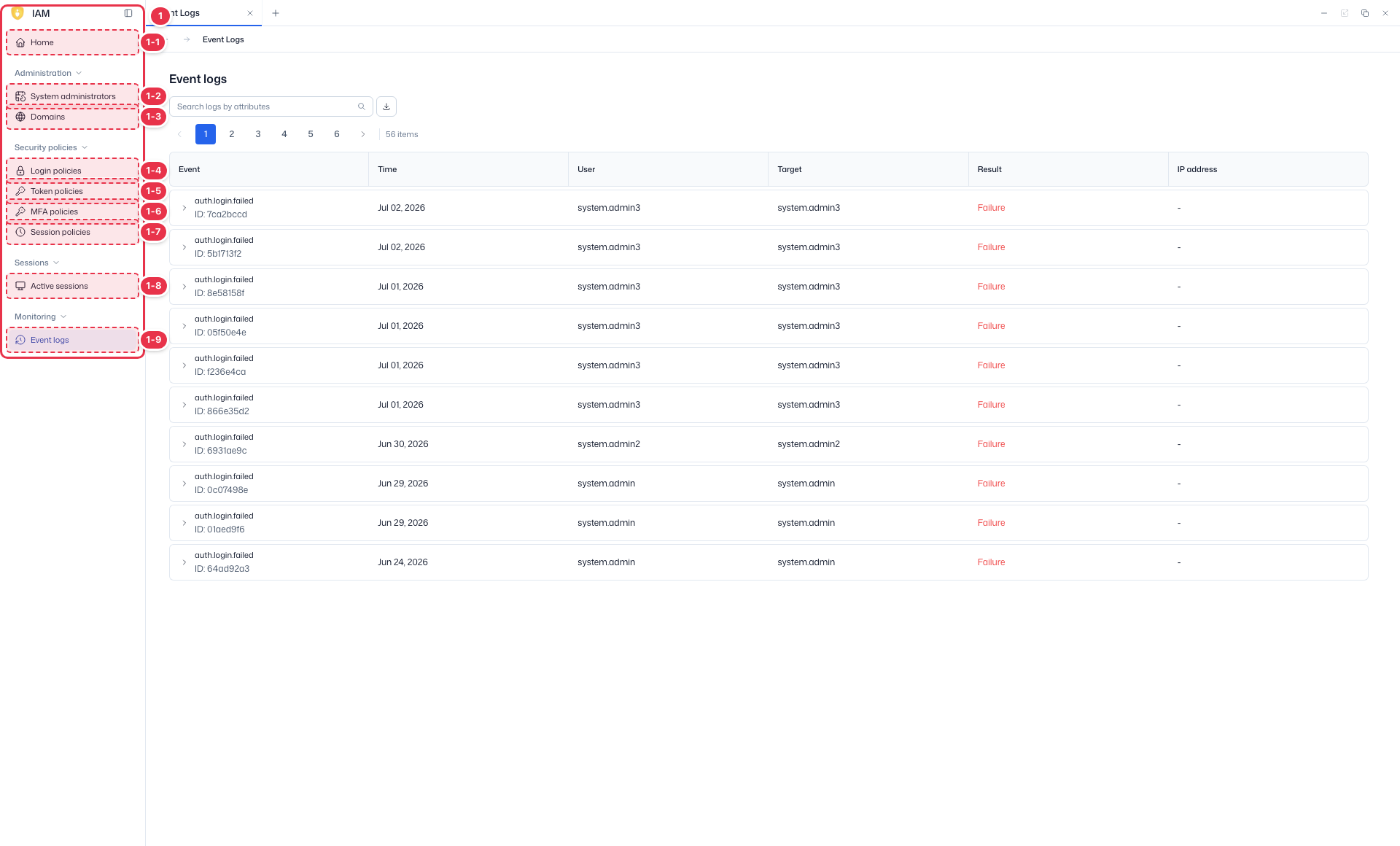Open the Home page in sidebar
1400x846 pixels.
tap(72, 42)
